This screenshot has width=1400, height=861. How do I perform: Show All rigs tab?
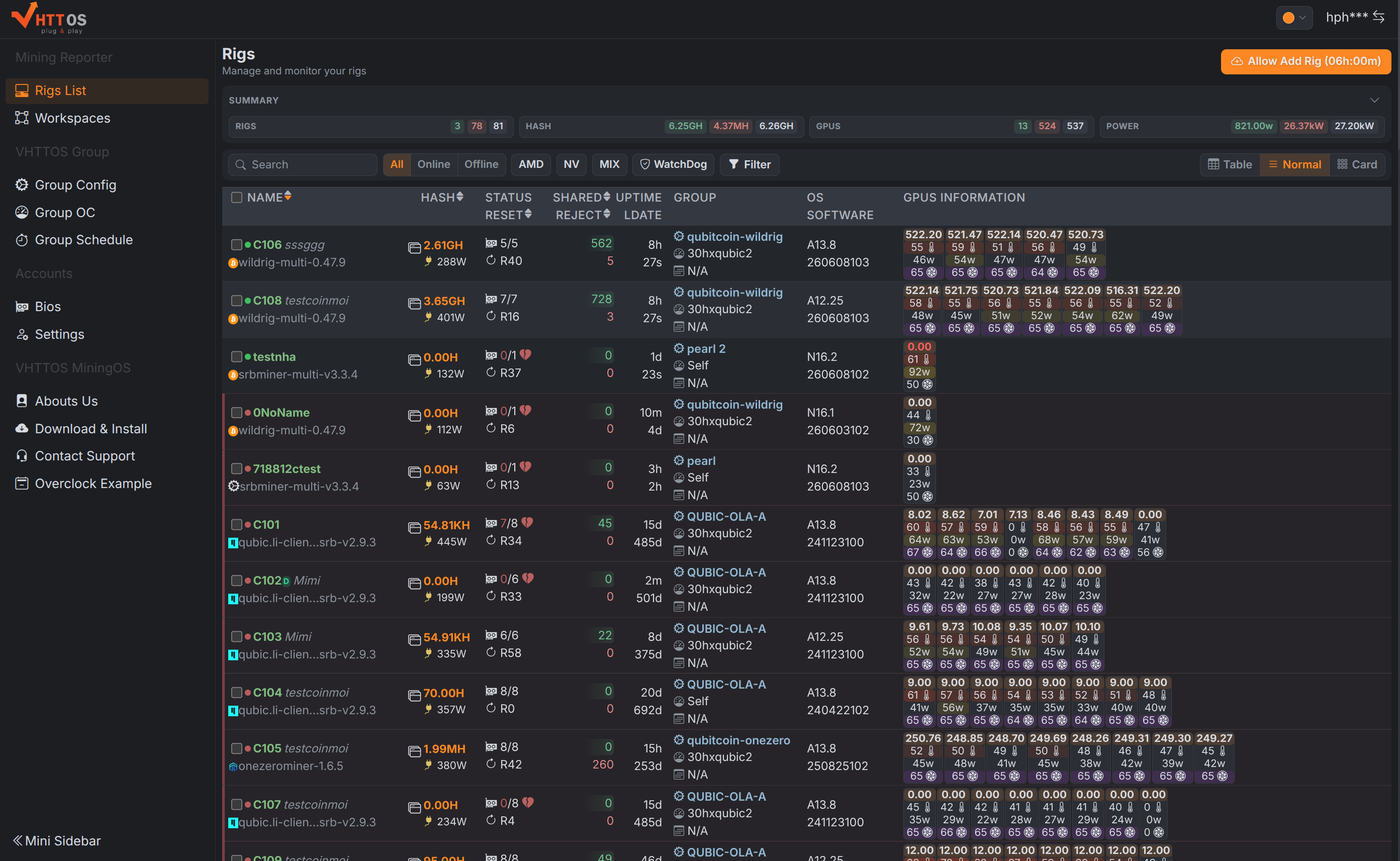tap(397, 164)
